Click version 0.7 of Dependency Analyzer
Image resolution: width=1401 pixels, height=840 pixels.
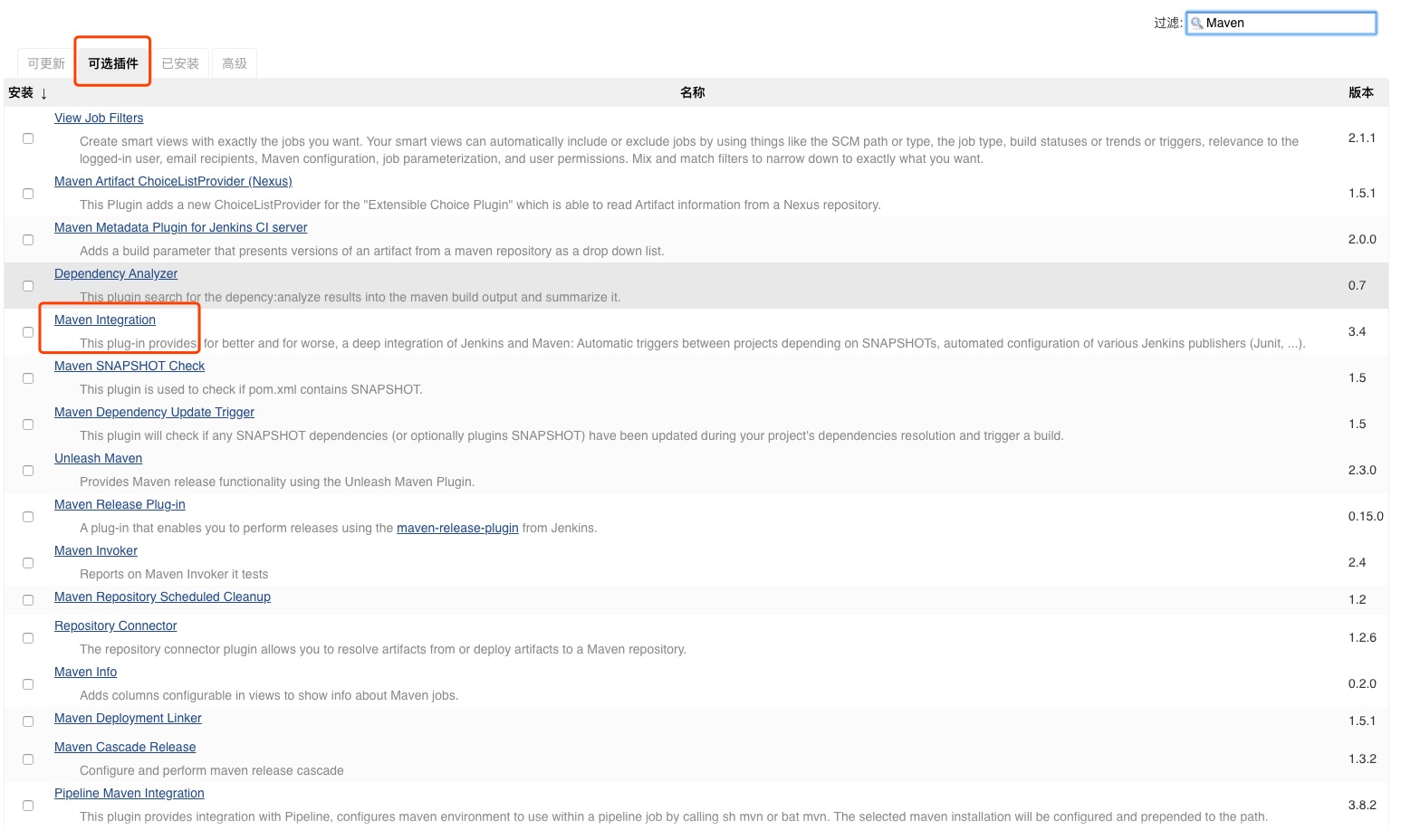pos(1357,285)
